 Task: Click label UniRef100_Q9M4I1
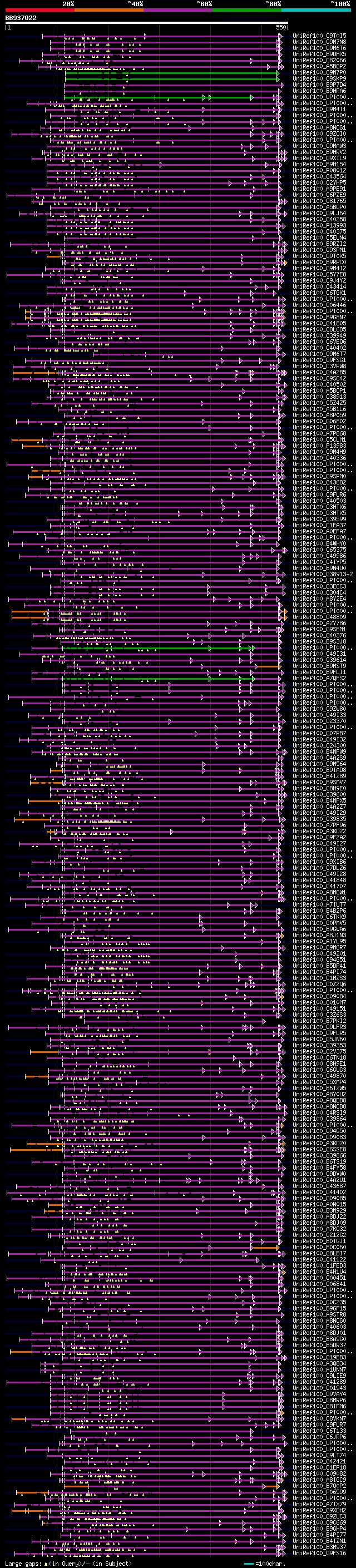click(319, 110)
